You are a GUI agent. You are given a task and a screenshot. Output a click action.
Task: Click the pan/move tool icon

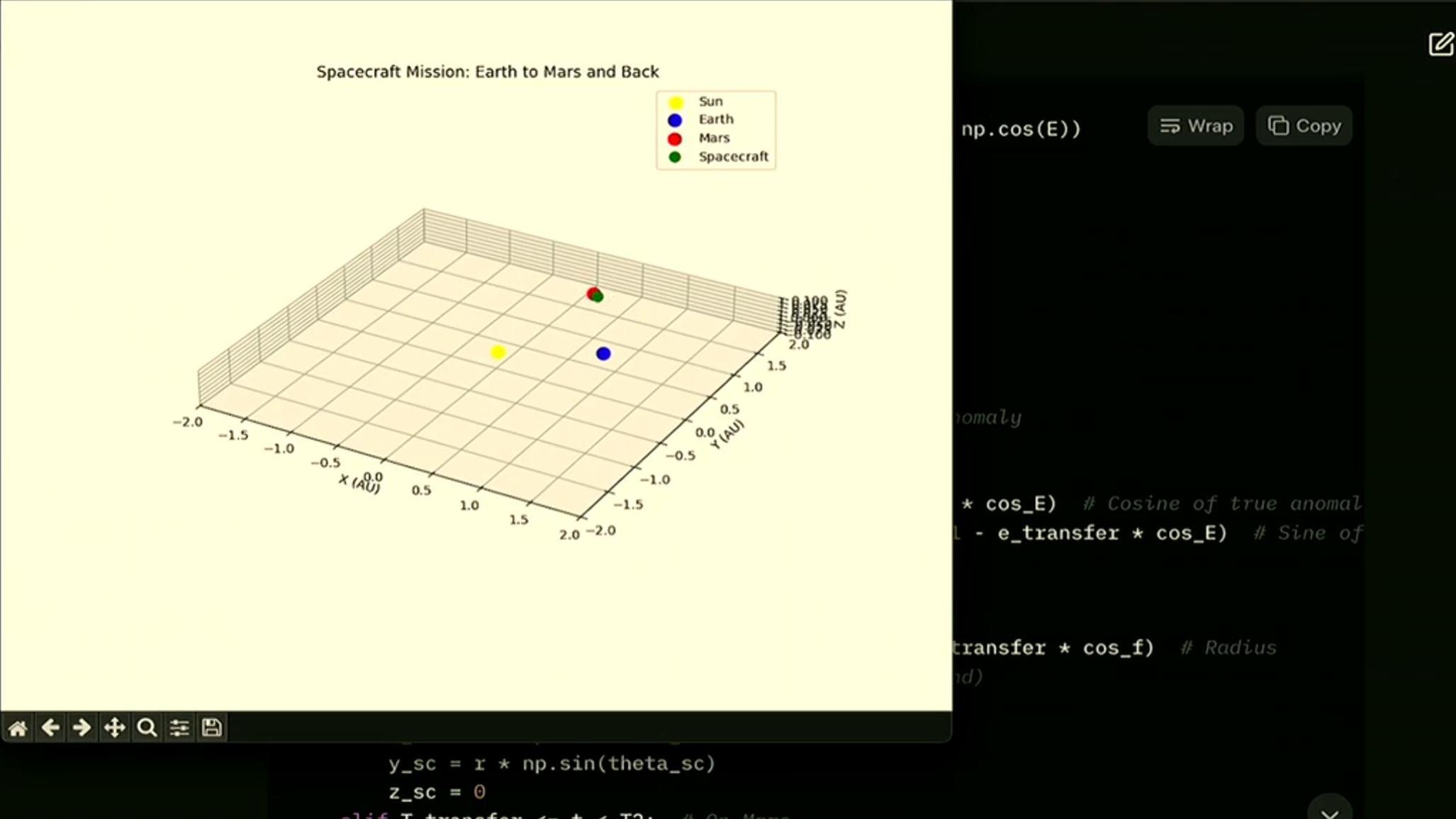114,727
